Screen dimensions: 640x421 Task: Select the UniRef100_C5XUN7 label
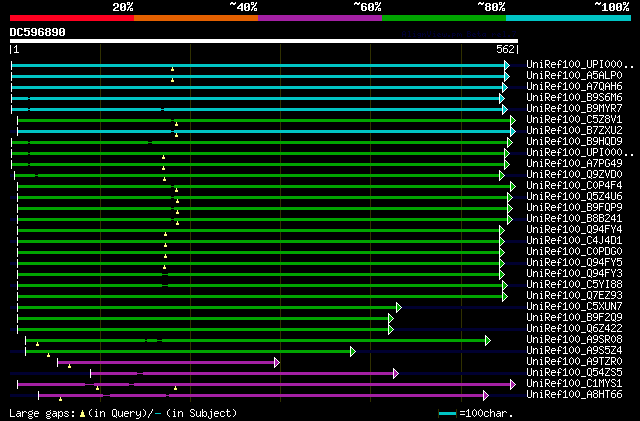pos(574,307)
